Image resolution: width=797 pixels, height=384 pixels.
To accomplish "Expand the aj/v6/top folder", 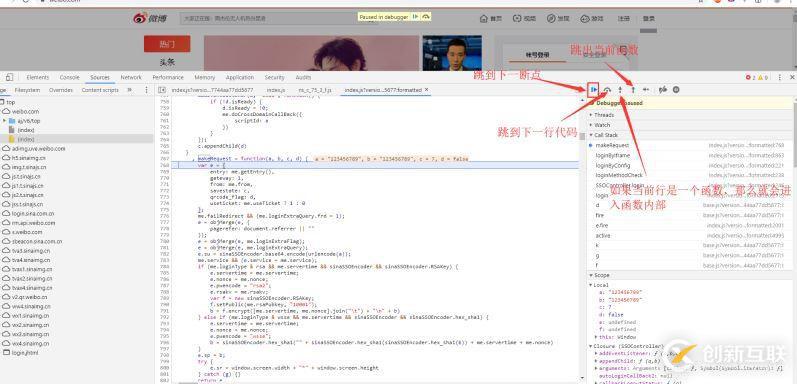I will [28, 121].
